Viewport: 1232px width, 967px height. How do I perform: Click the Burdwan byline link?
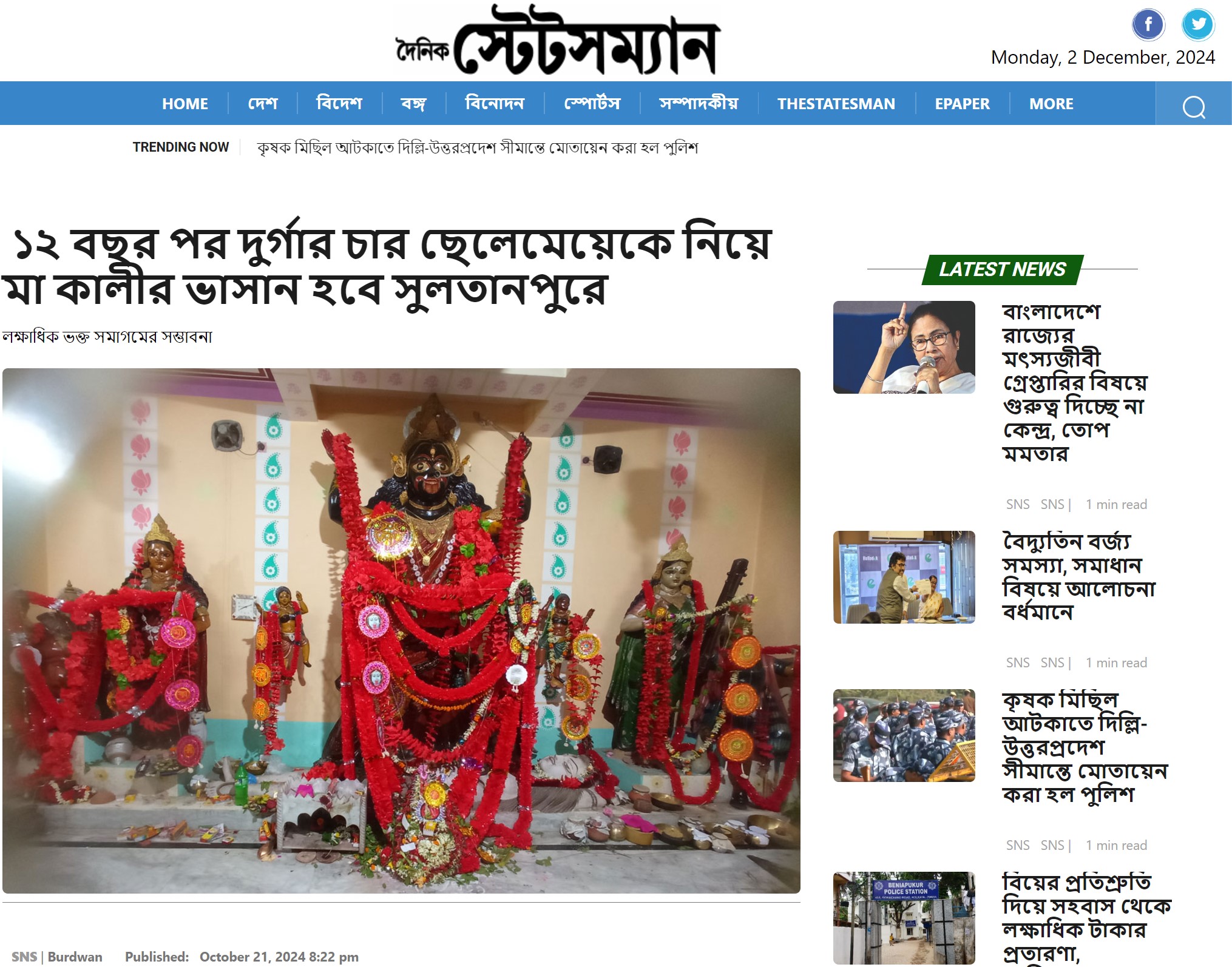(x=75, y=957)
